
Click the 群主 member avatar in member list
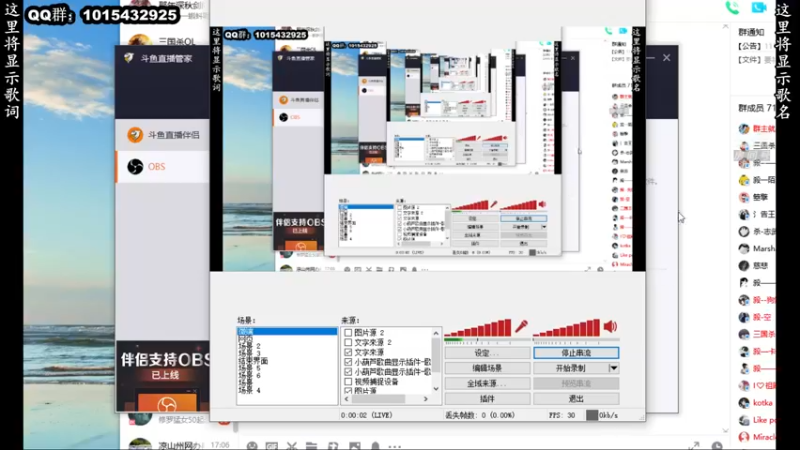pos(744,129)
